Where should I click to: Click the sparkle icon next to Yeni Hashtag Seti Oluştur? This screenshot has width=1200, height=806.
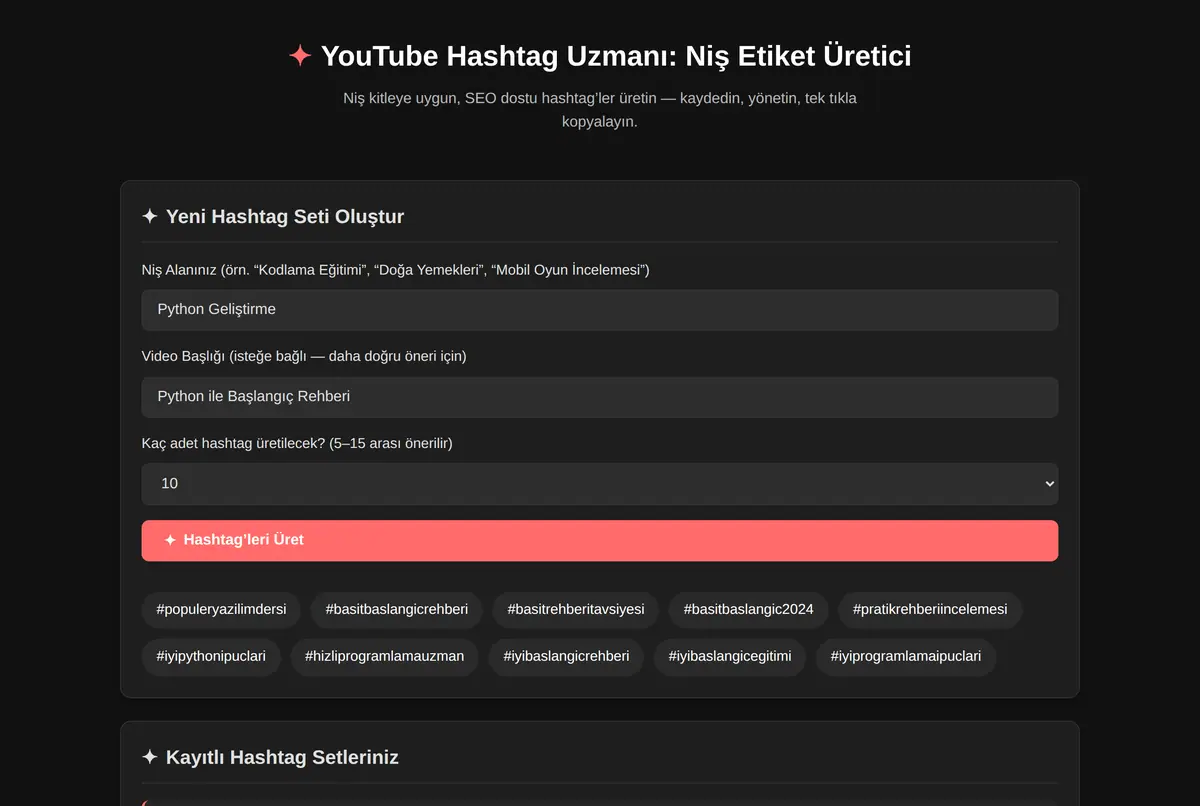pos(150,216)
